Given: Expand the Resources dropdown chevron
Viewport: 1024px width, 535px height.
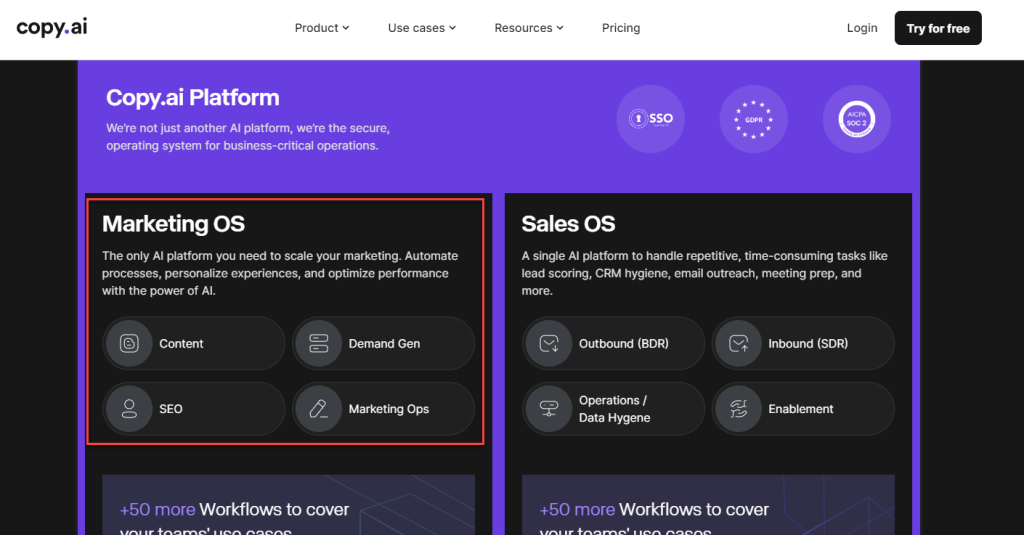Looking at the screenshot, I should pos(560,28).
